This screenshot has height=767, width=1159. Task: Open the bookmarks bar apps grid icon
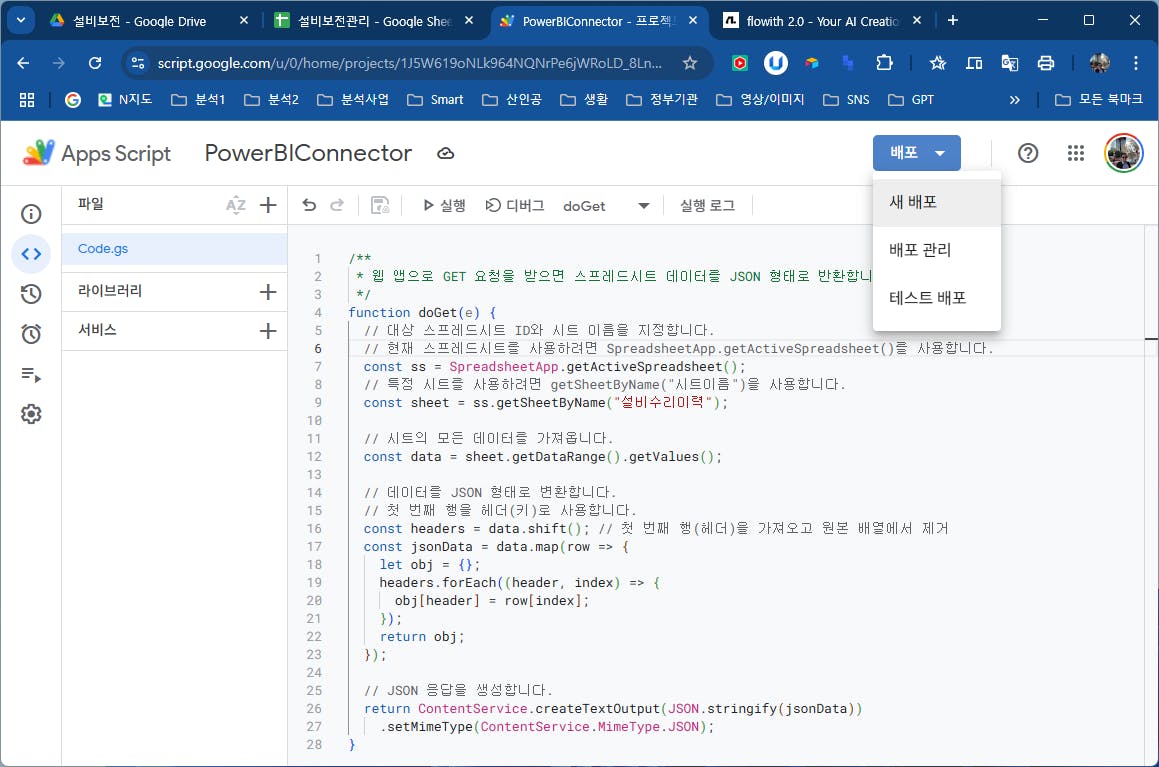[x=27, y=100]
